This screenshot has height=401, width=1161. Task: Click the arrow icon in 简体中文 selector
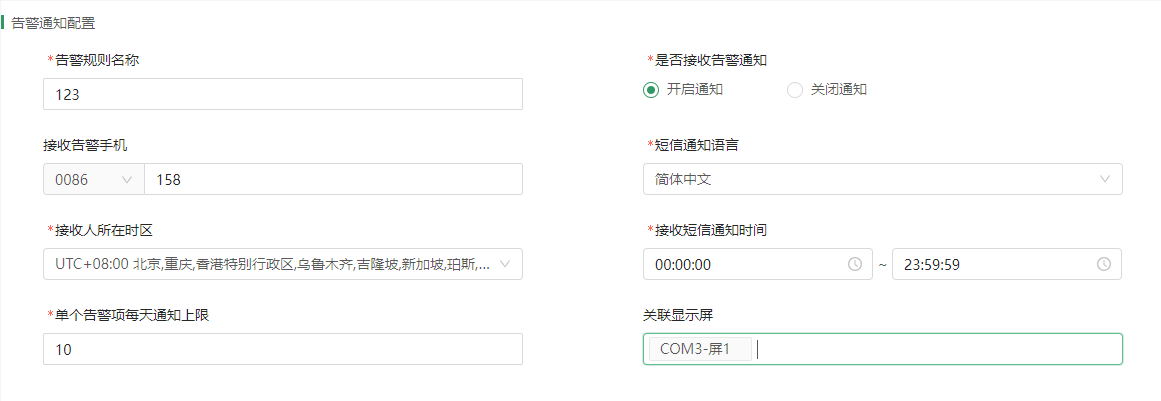(x=1105, y=179)
